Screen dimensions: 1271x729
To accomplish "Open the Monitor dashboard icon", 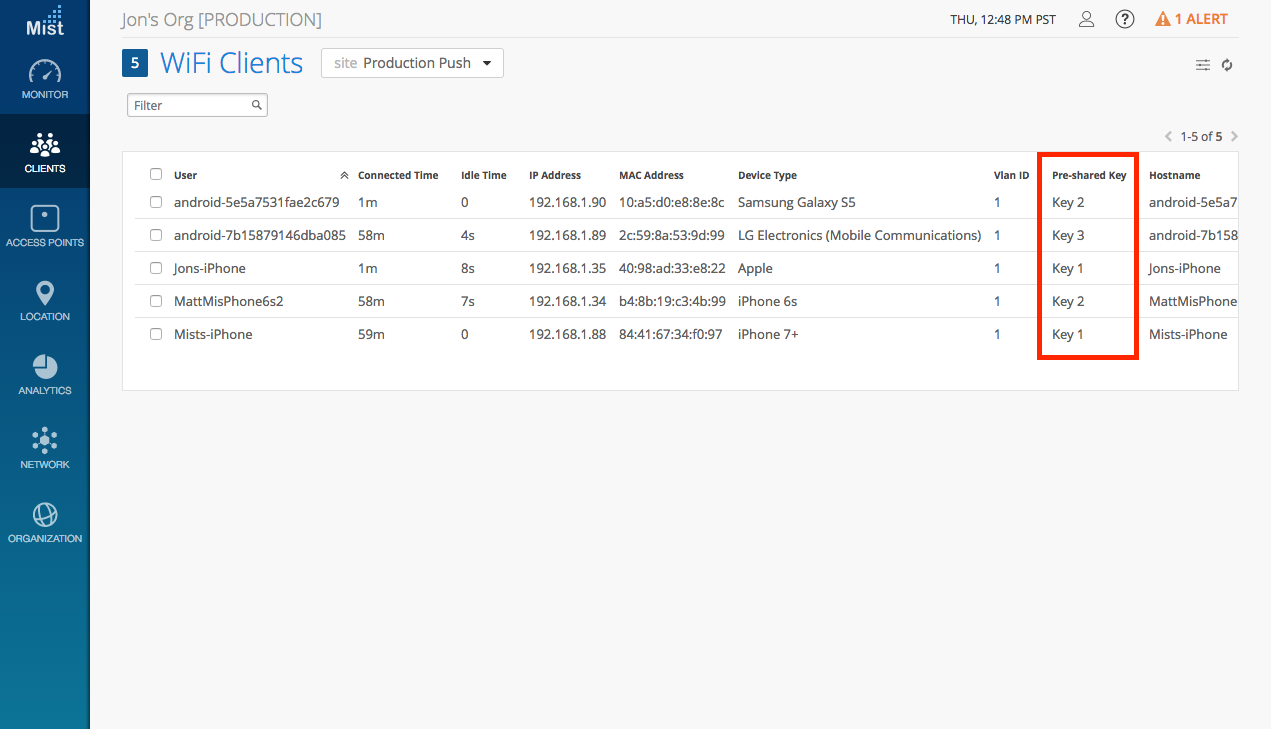I will point(45,74).
